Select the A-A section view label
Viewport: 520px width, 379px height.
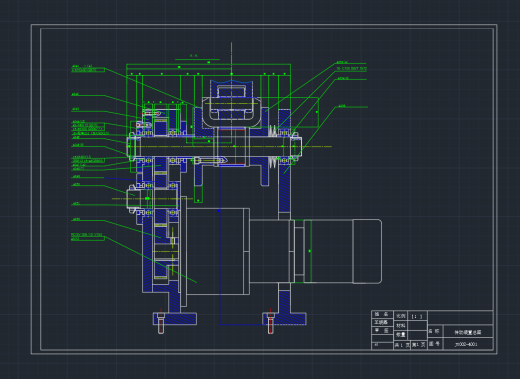coord(194,56)
